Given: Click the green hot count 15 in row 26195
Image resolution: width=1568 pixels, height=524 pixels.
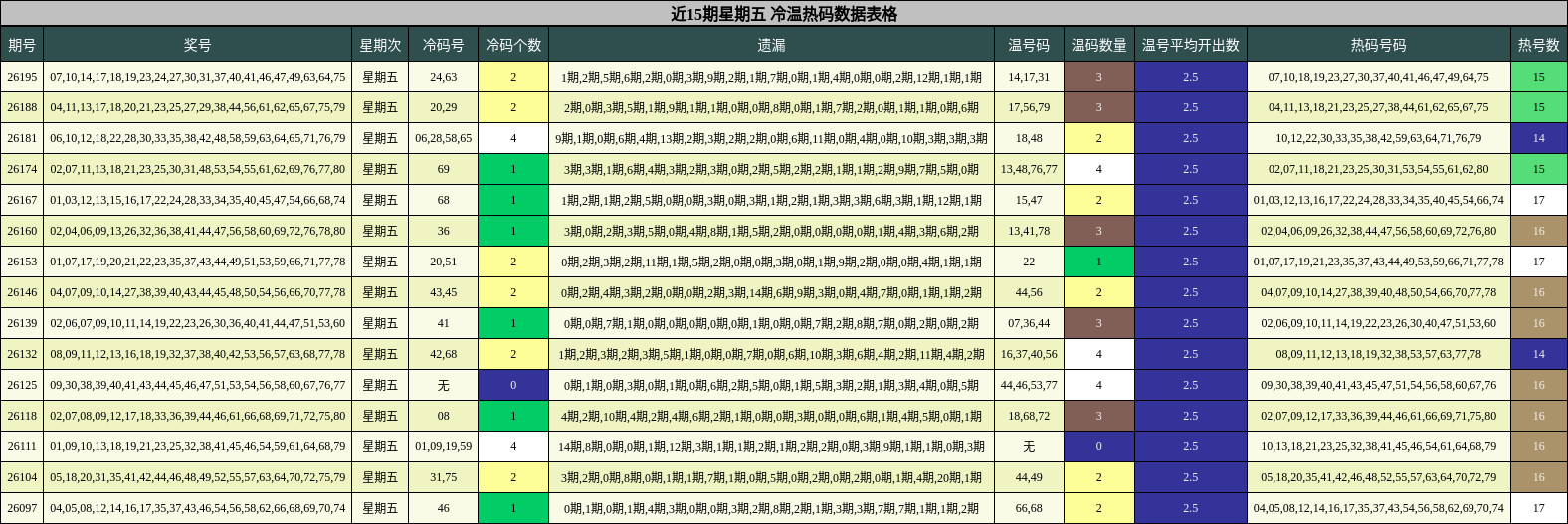Looking at the screenshot, I should coord(1539,77).
